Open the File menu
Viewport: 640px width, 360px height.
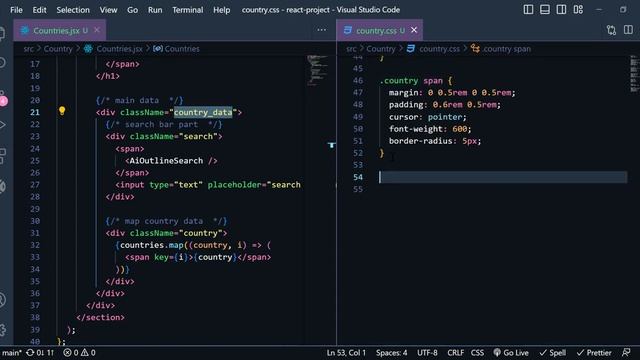[16, 10]
